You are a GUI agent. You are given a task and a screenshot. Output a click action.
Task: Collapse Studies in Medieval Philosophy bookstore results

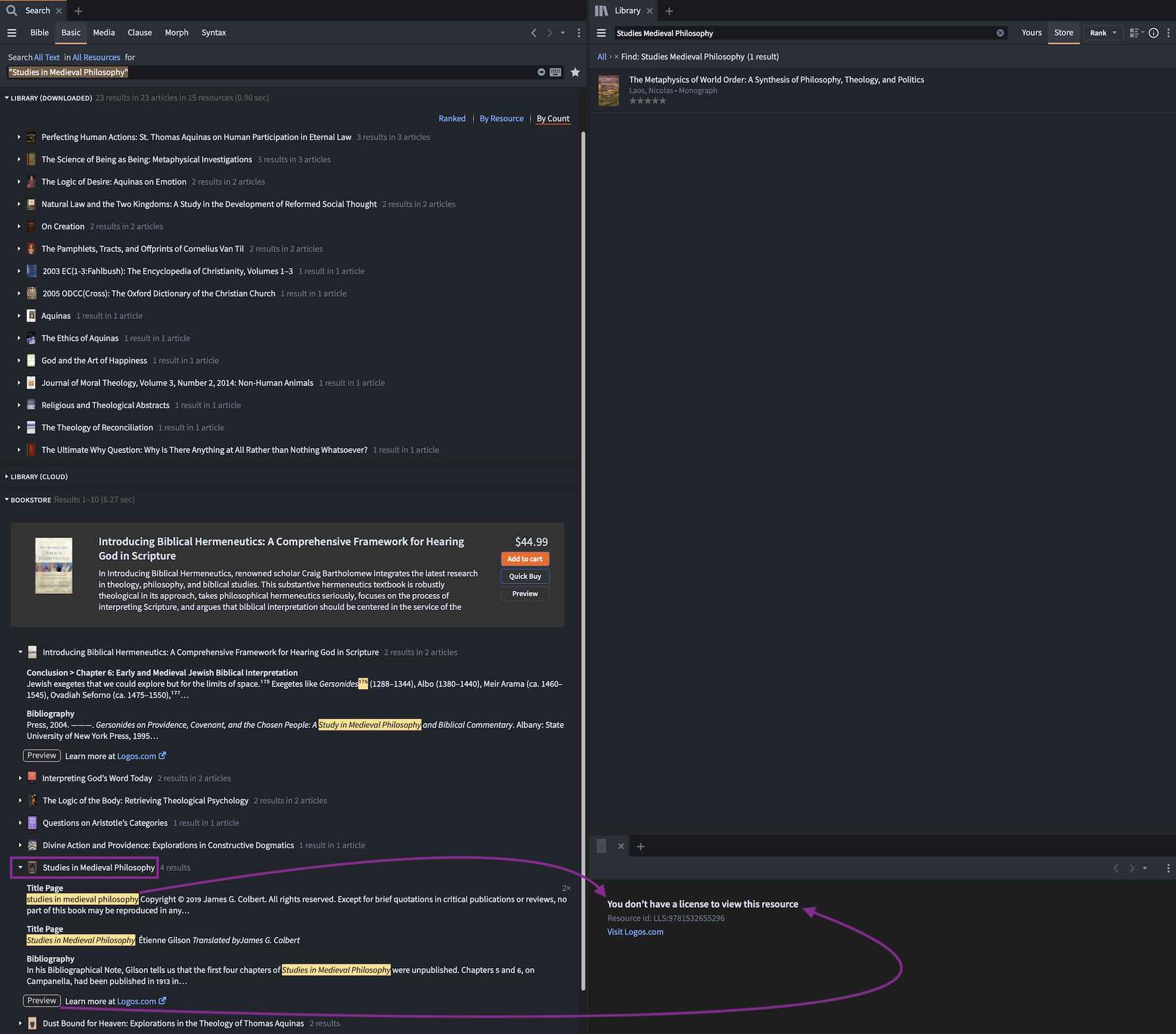click(x=20, y=868)
